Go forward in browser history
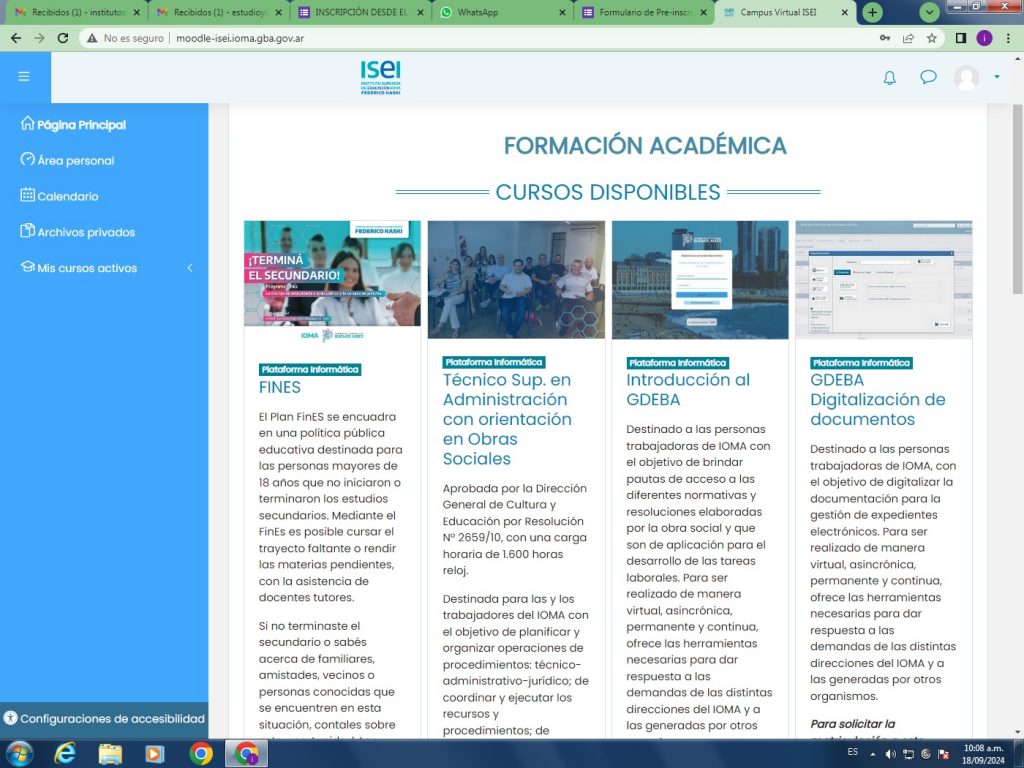 coord(40,38)
